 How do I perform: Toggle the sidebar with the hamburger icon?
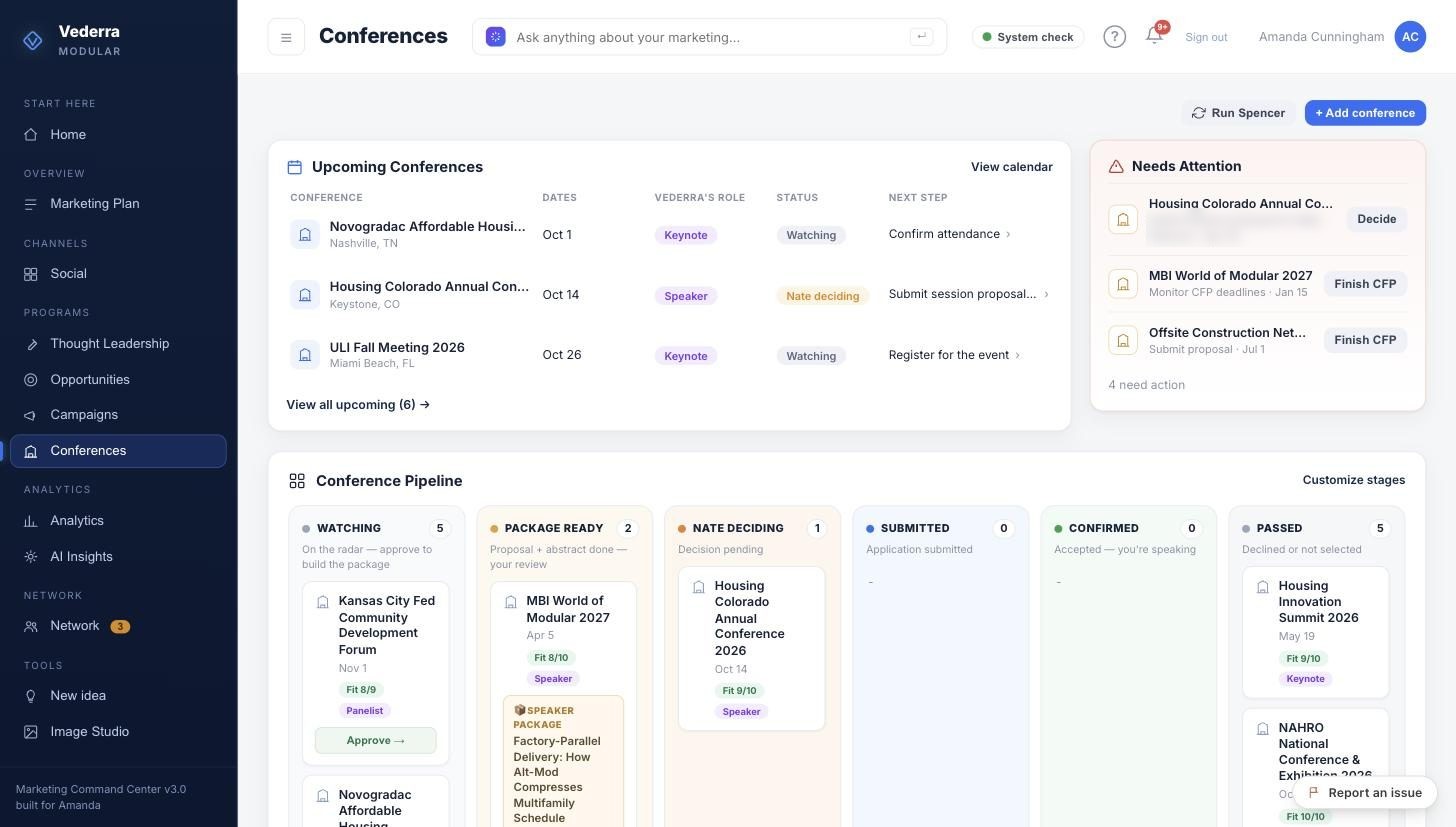point(286,38)
